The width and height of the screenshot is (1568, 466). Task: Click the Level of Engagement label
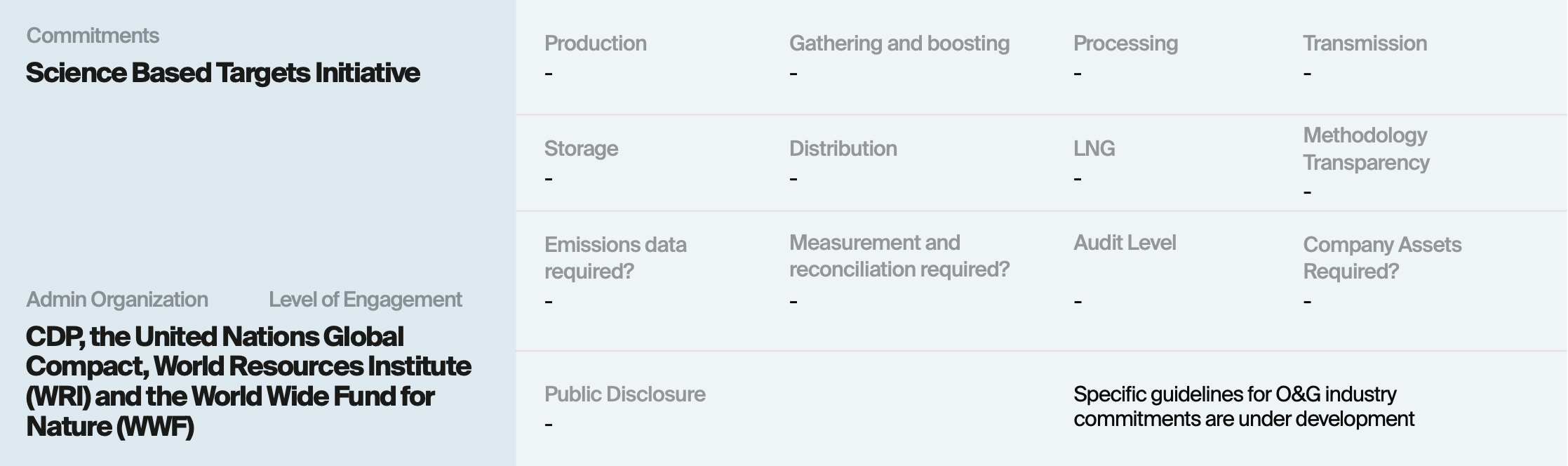pyautogui.click(x=366, y=300)
